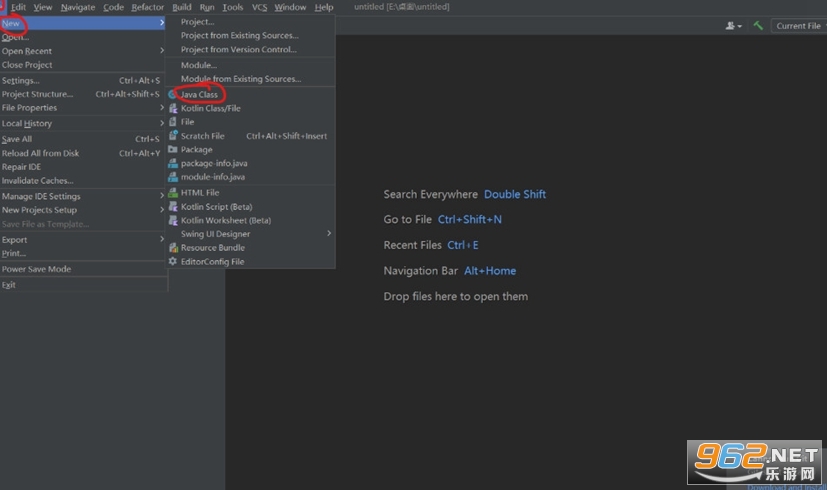Click the Package folder icon
Screen dimensions: 827x490
tap(172, 149)
